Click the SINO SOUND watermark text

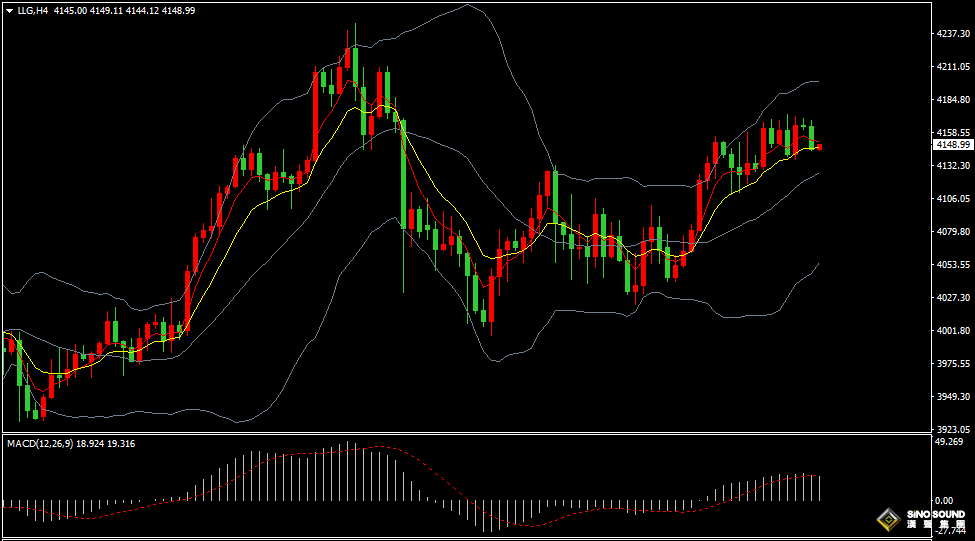tap(936, 515)
